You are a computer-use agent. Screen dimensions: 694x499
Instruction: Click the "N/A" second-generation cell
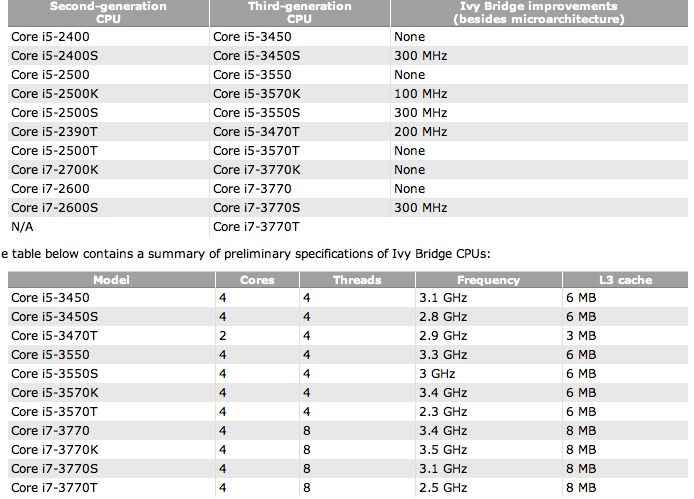22,227
